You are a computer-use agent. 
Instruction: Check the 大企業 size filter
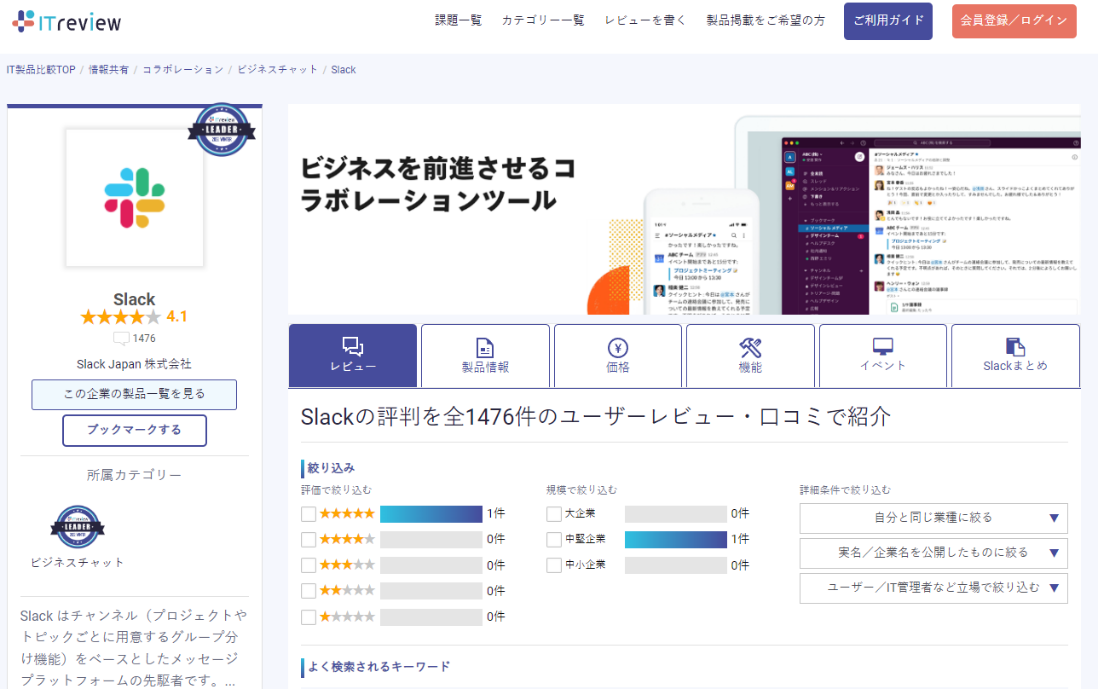coord(554,514)
